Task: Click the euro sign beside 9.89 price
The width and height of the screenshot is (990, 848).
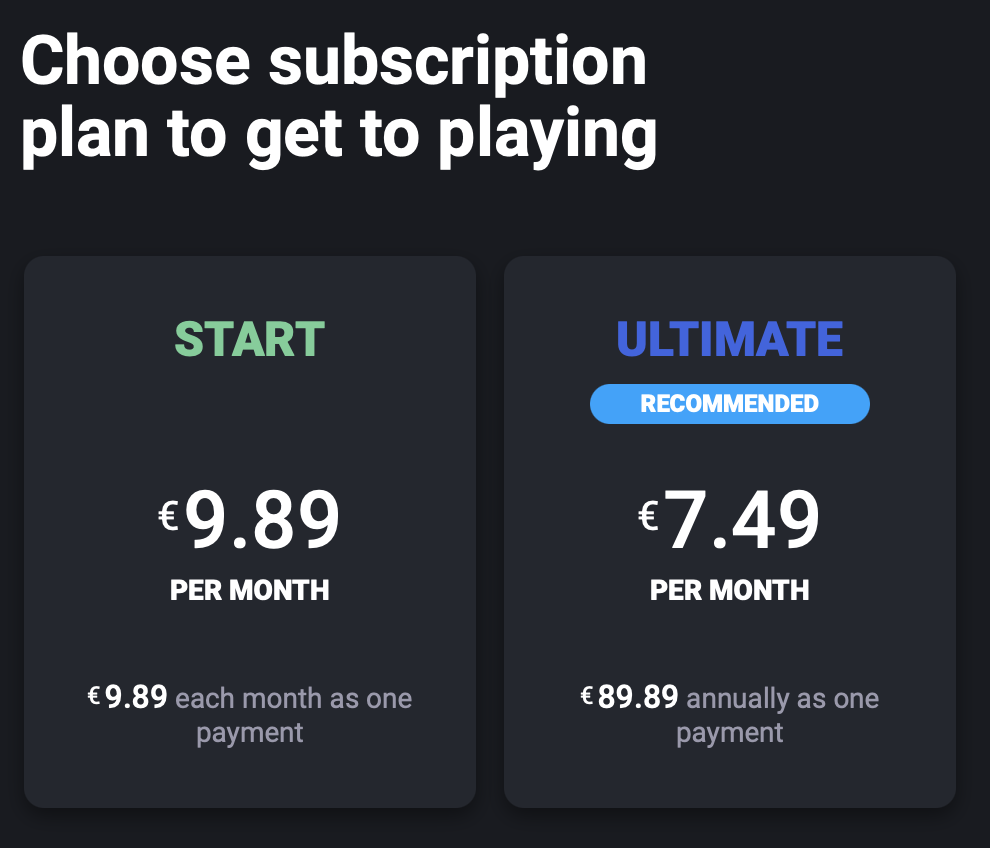Action: 169,516
